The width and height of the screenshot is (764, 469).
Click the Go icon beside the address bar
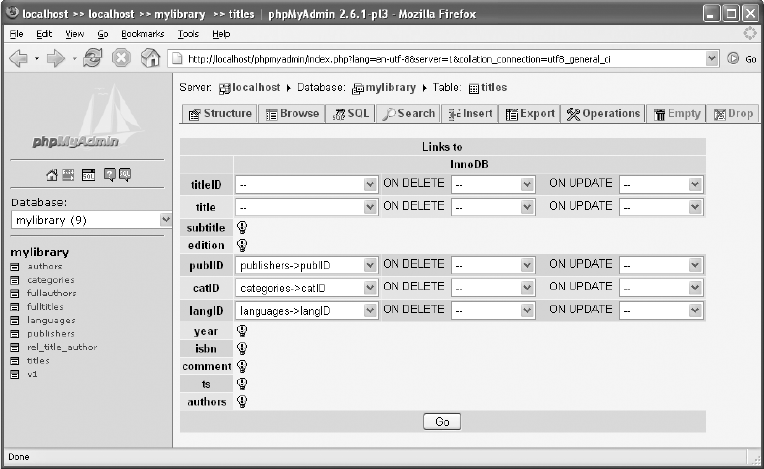[733, 59]
